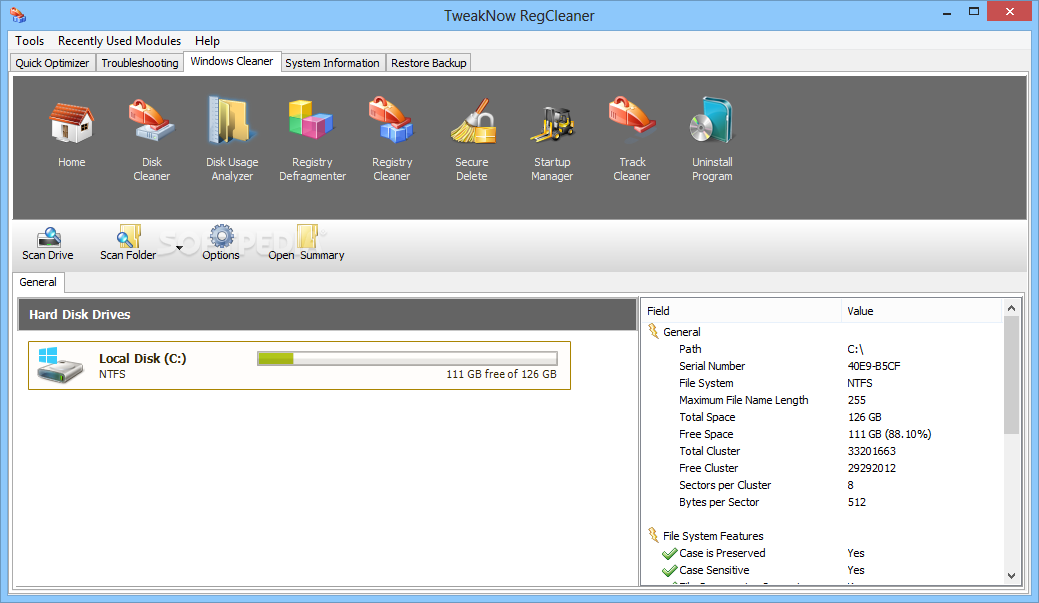Click the Case is Preserved checkmark icon

tap(669, 554)
